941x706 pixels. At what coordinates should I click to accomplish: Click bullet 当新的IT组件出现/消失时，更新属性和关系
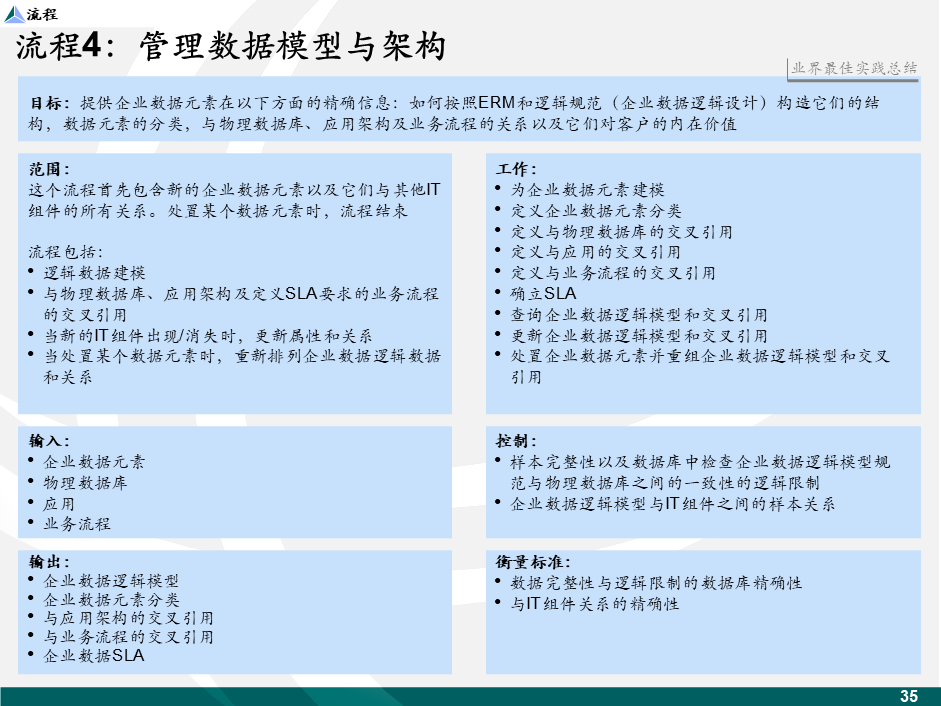[208, 336]
